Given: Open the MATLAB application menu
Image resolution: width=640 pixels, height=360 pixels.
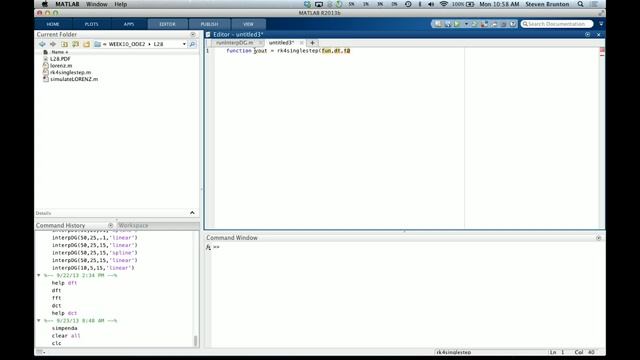Looking at the screenshot, I should pyautogui.click(x=67, y=4).
